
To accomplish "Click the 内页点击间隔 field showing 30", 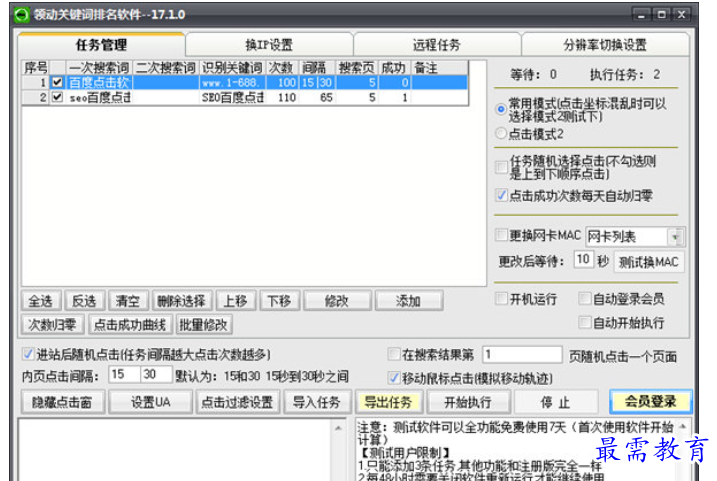I will click(156, 374).
